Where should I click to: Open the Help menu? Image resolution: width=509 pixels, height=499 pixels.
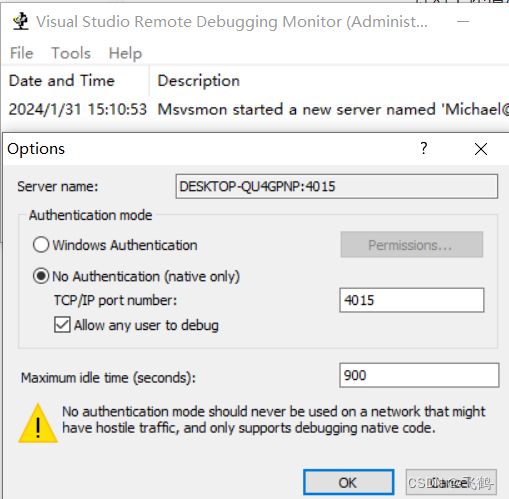tap(125, 53)
